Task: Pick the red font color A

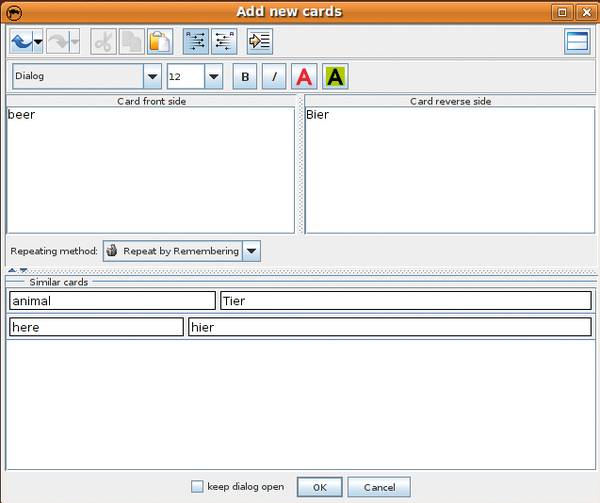Action: [x=304, y=77]
